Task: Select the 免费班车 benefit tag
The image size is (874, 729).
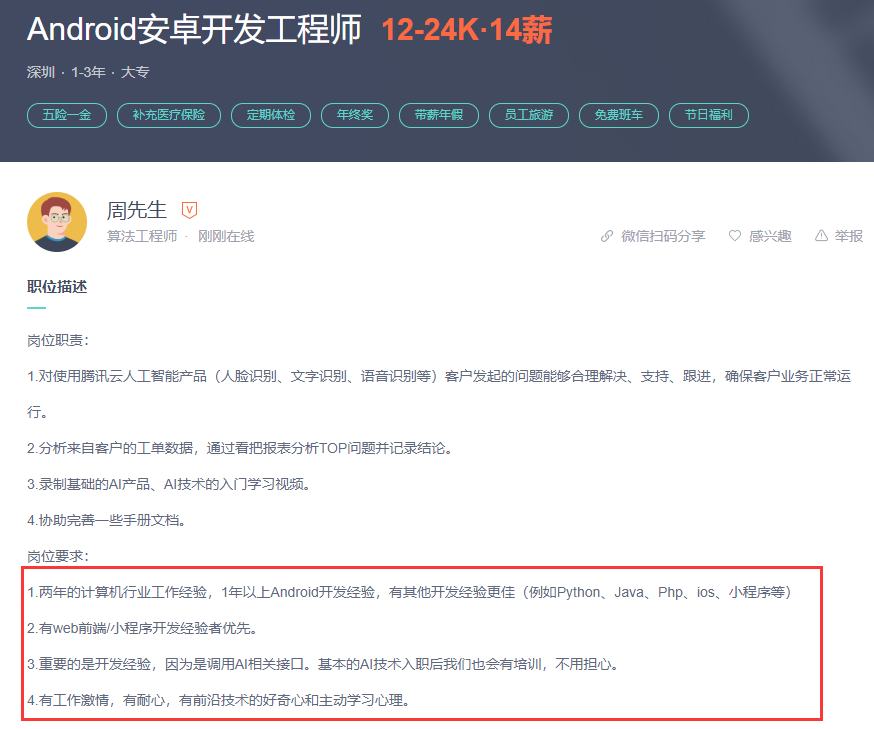Action: pyautogui.click(x=619, y=115)
